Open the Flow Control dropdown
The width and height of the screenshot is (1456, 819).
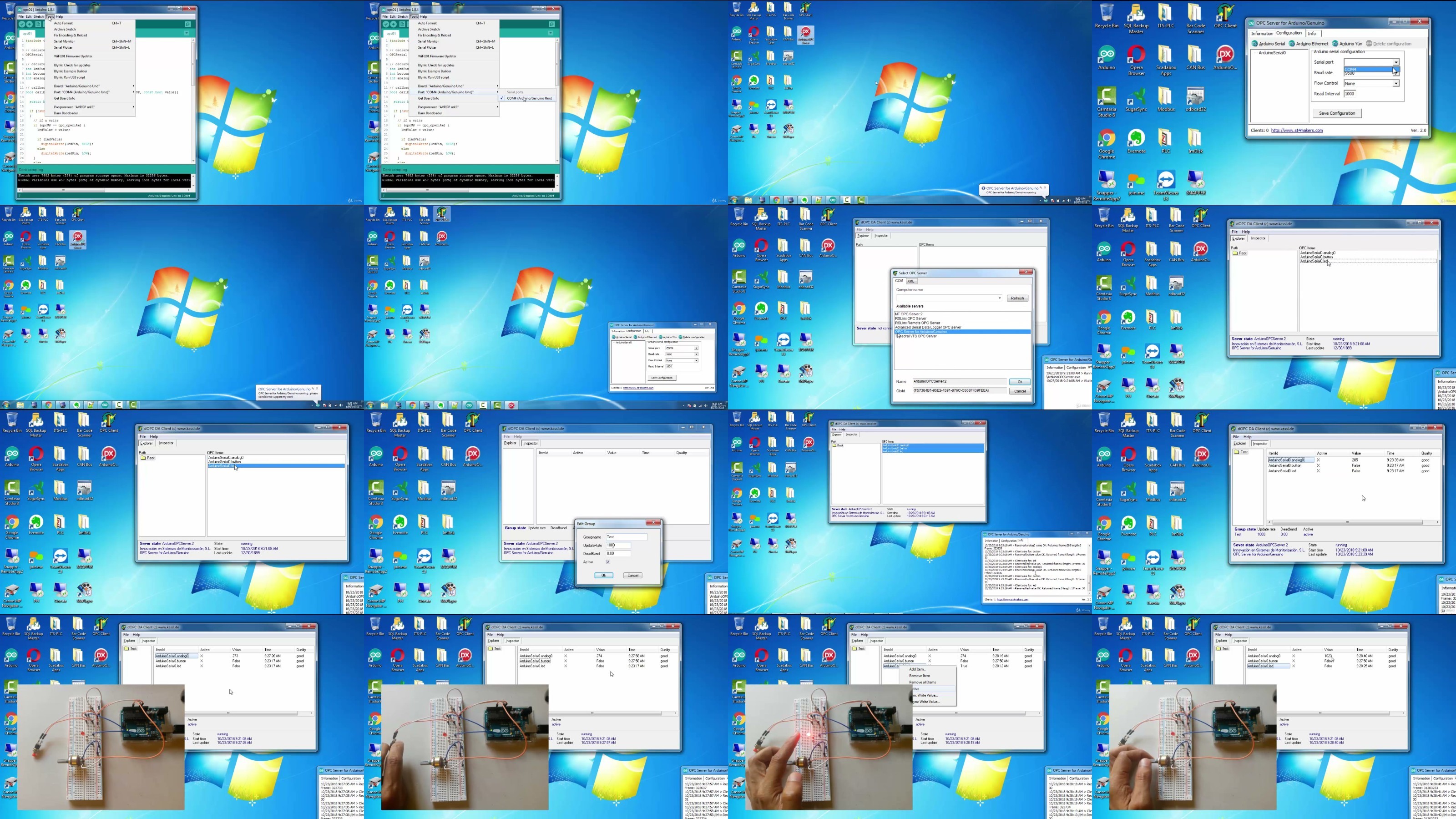click(x=1395, y=84)
